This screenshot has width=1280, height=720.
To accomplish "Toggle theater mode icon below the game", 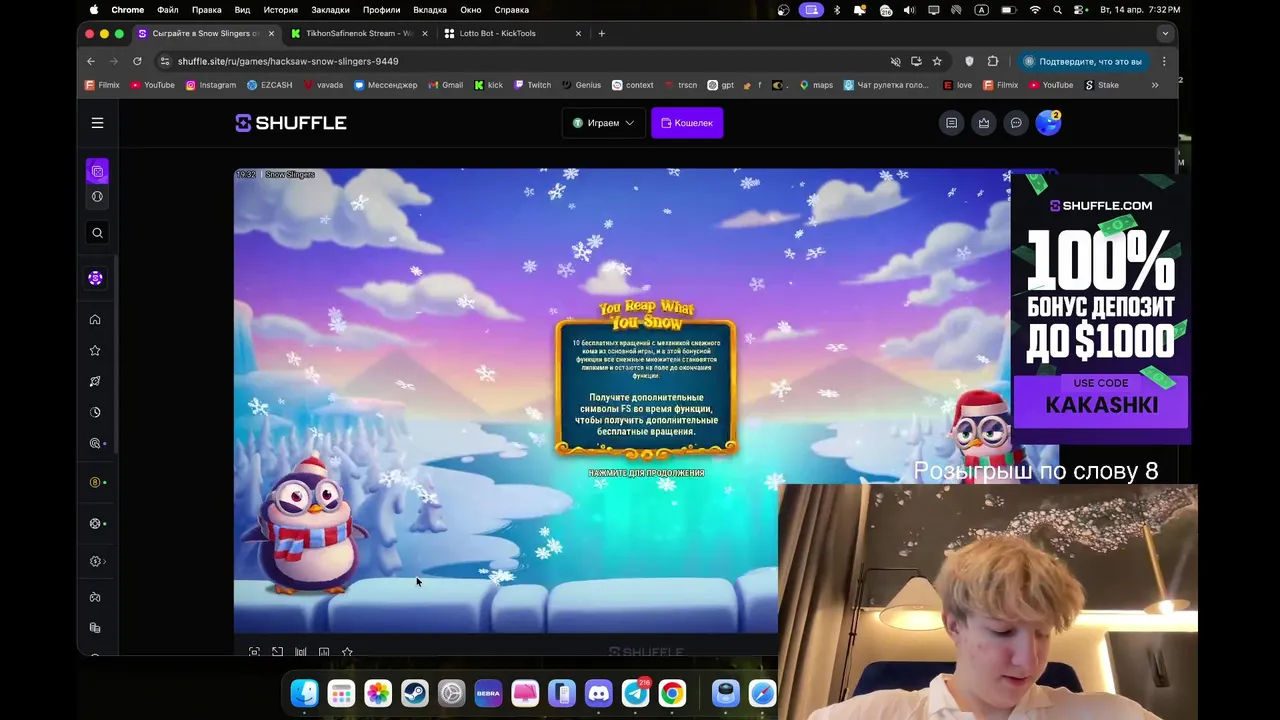I will pyautogui.click(x=277, y=652).
